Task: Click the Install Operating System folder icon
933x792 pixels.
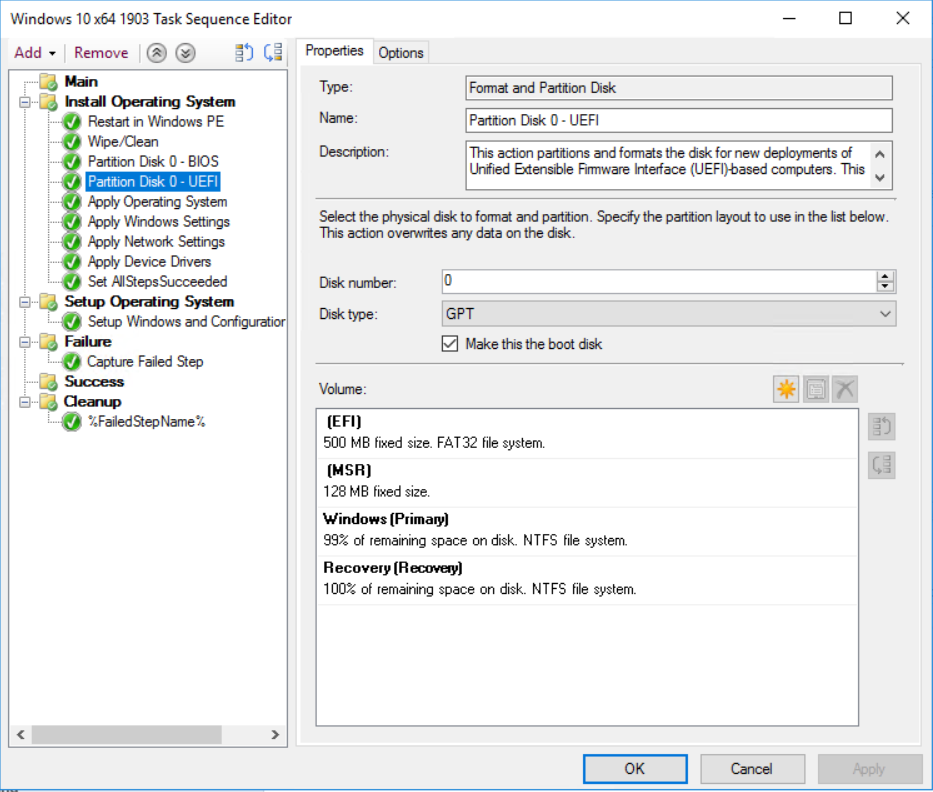Action: pyautogui.click(x=49, y=102)
